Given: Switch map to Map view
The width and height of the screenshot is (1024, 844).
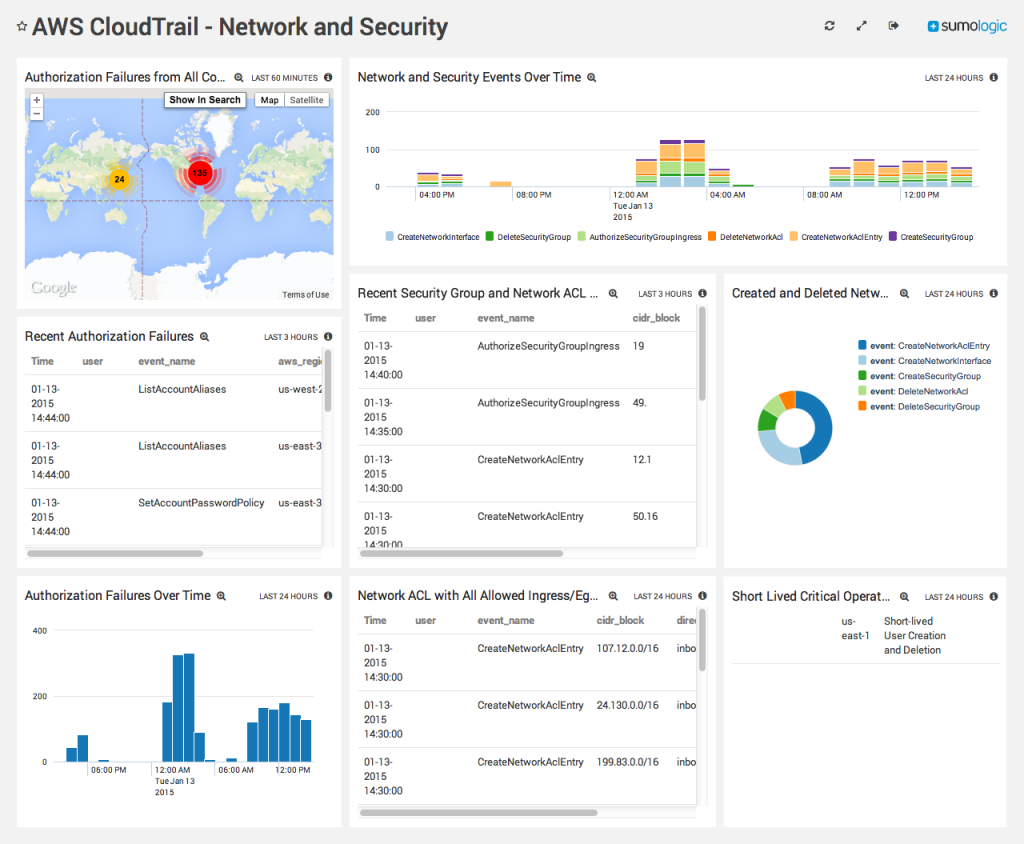Looking at the screenshot, I should point(269,100).
